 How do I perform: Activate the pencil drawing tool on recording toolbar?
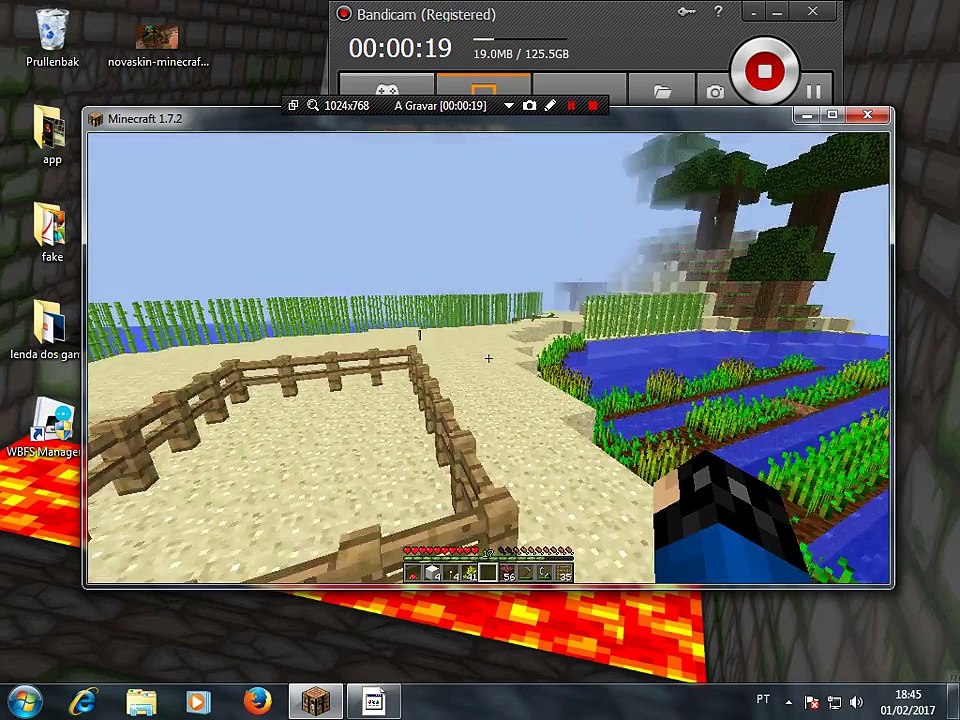(x=550, y=105)
